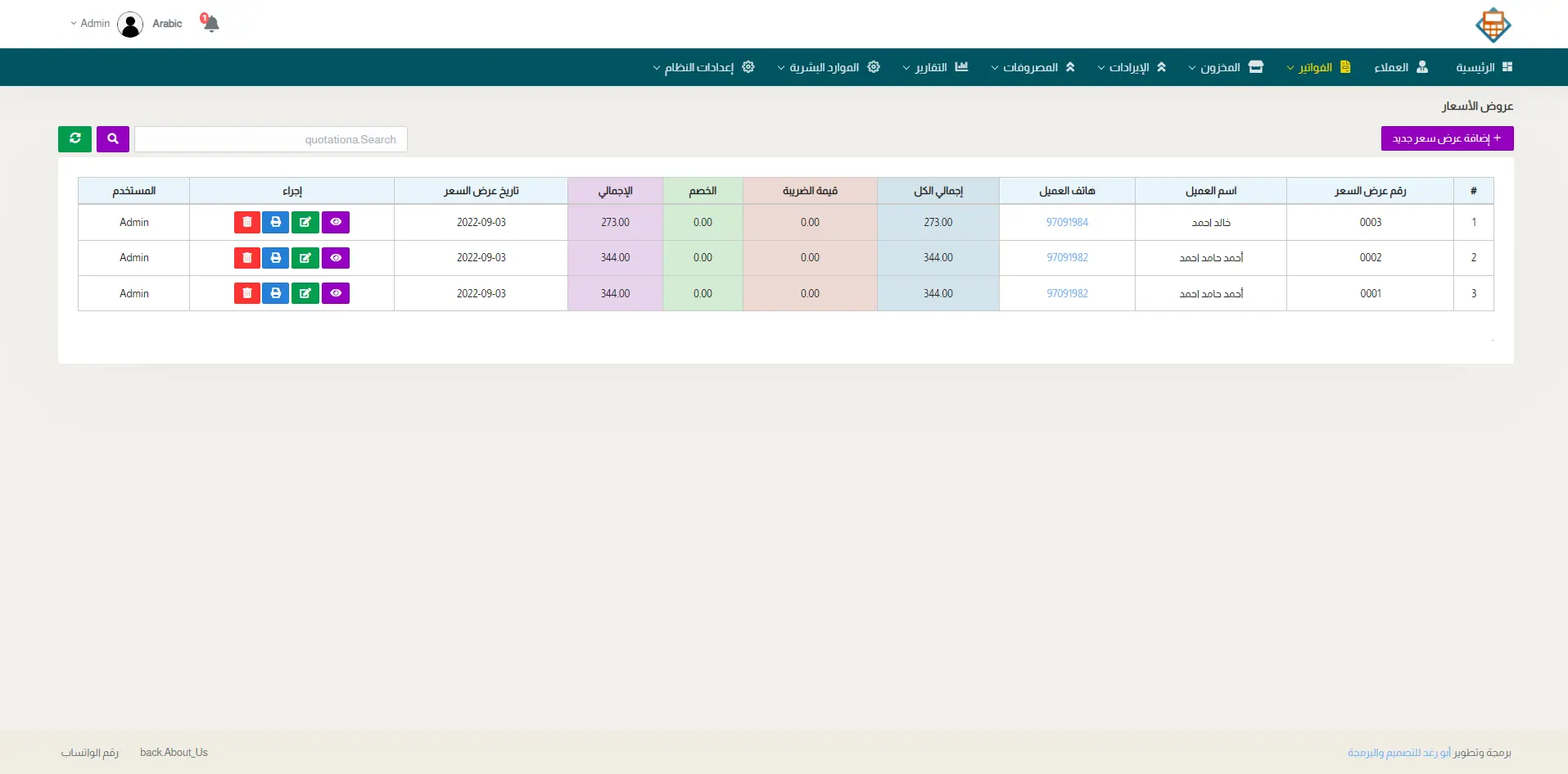Screen dimensions: 1568x774
Task: Open customer phone link 97091984
Action: click(1067, 222)
